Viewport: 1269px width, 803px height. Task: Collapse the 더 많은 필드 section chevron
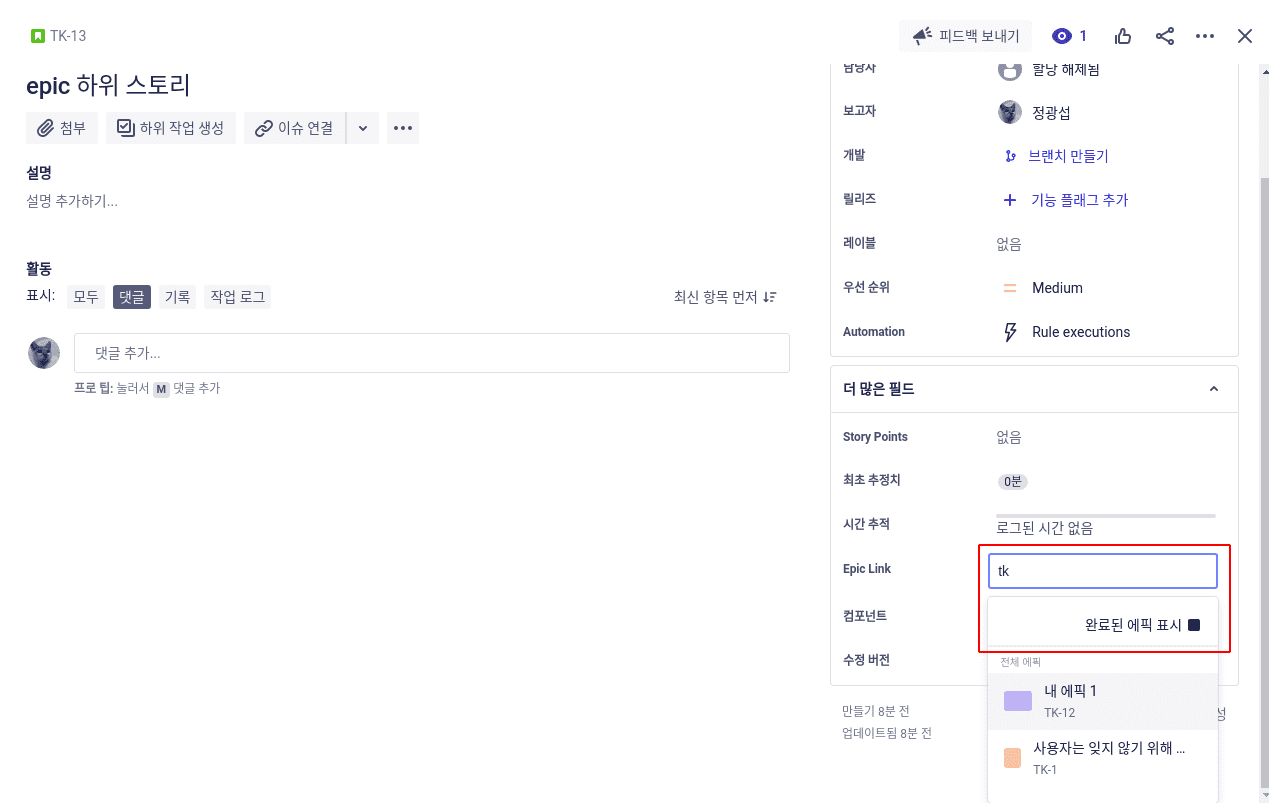tap(1214, 389)
